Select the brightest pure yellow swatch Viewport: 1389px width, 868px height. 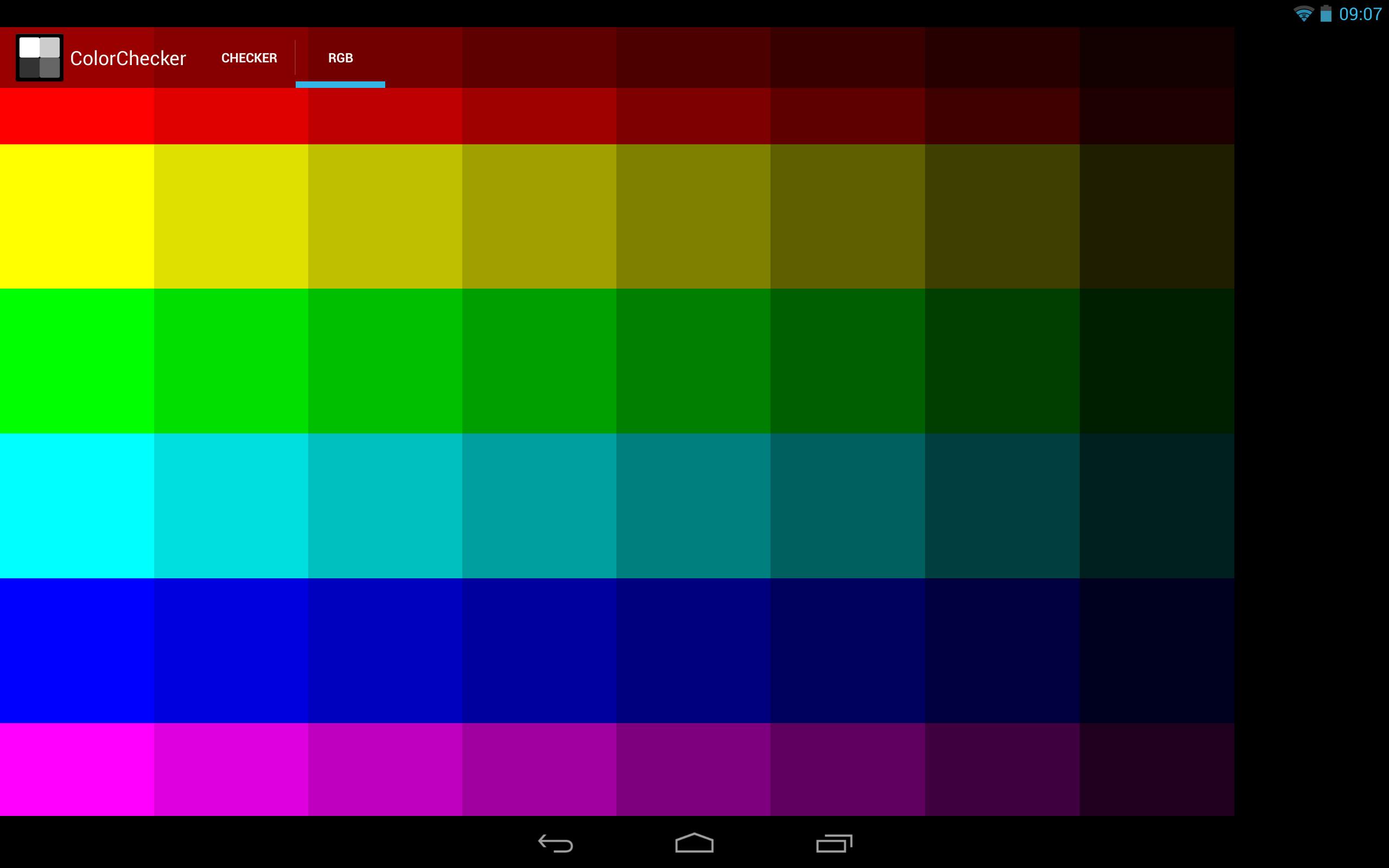pos(77,216)
